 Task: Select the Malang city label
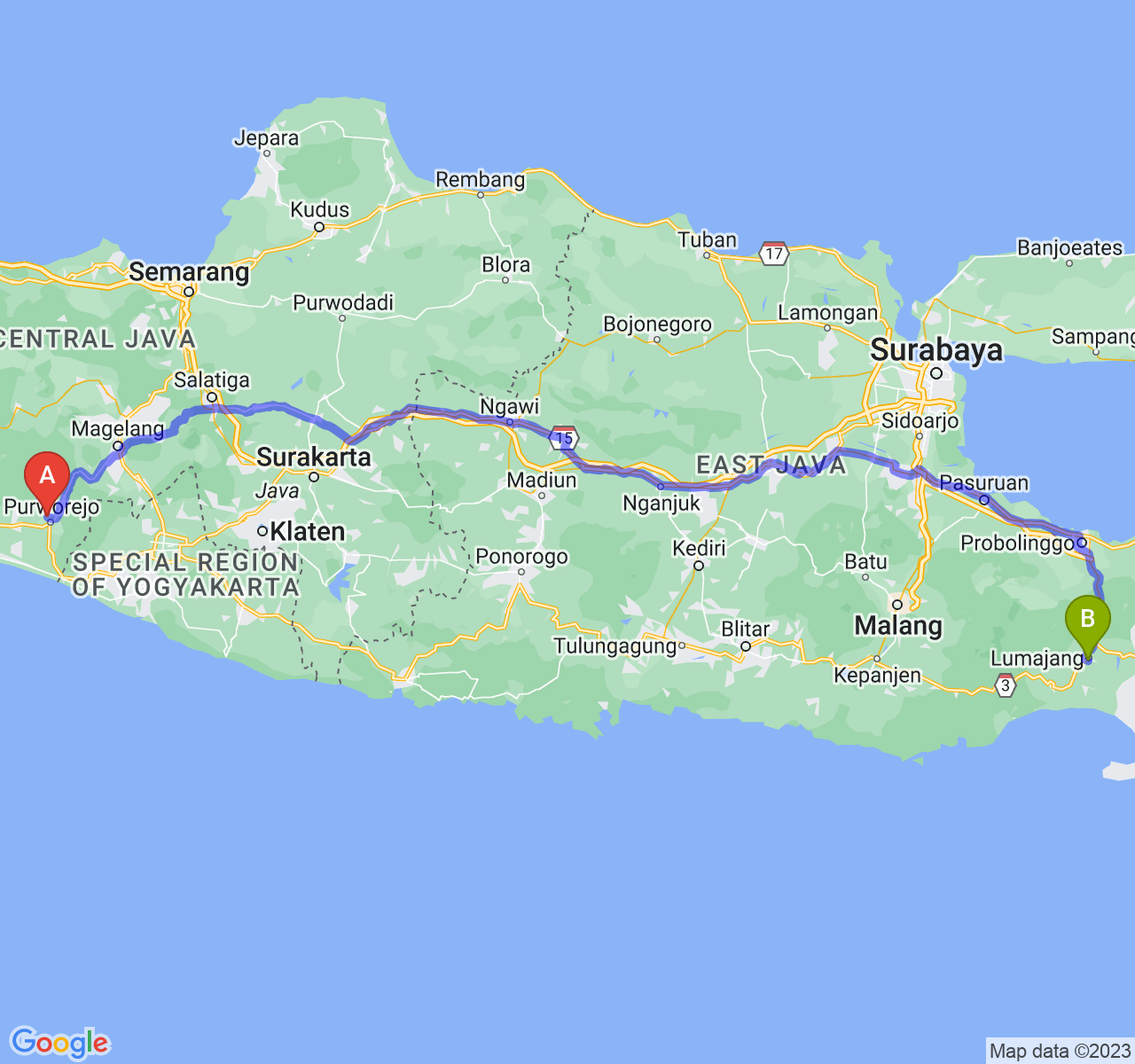pyautogui.click(x=898, y=626)
